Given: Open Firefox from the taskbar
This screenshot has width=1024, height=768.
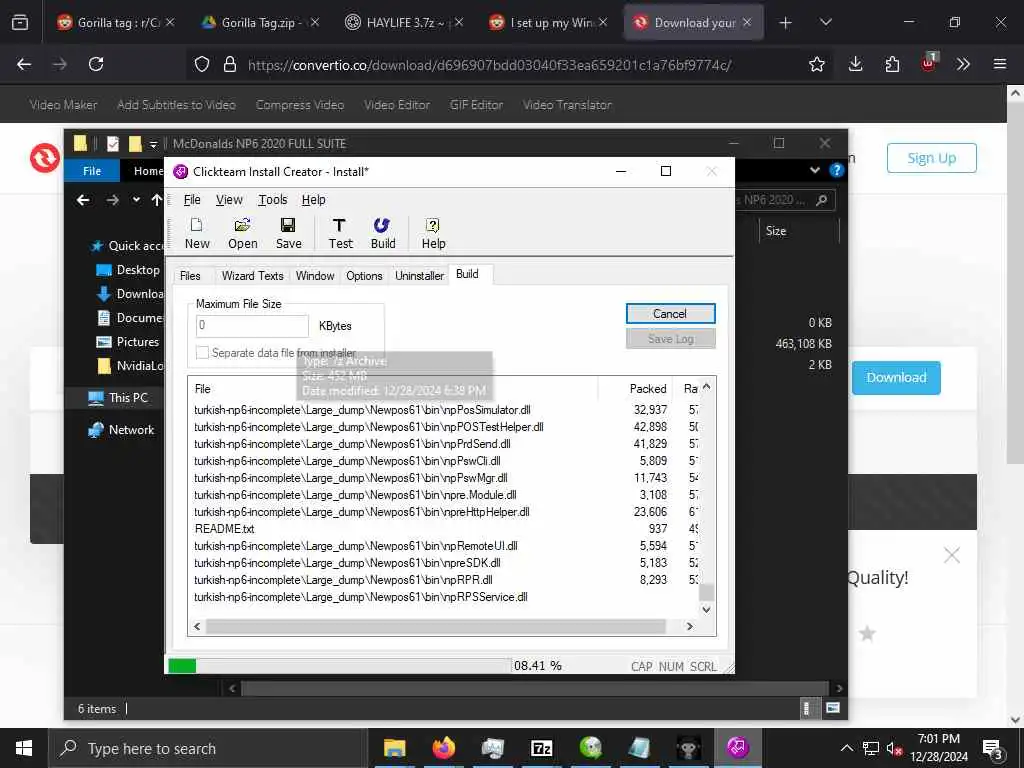Looking at the screenshot, I should (443, 748).
